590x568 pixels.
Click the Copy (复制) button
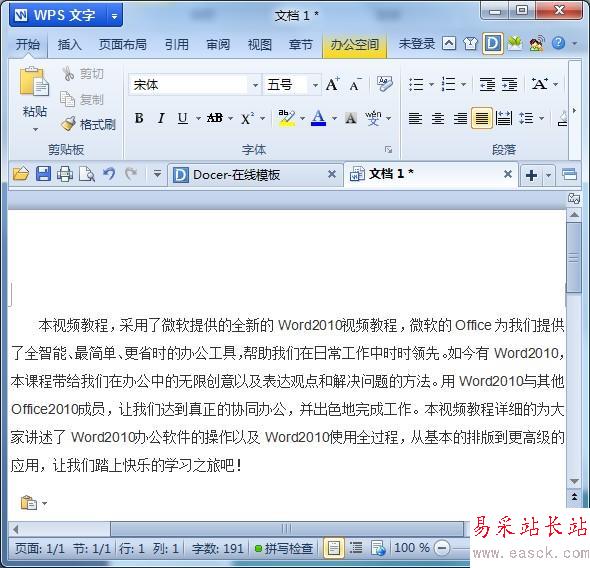[x=82, y=99]
